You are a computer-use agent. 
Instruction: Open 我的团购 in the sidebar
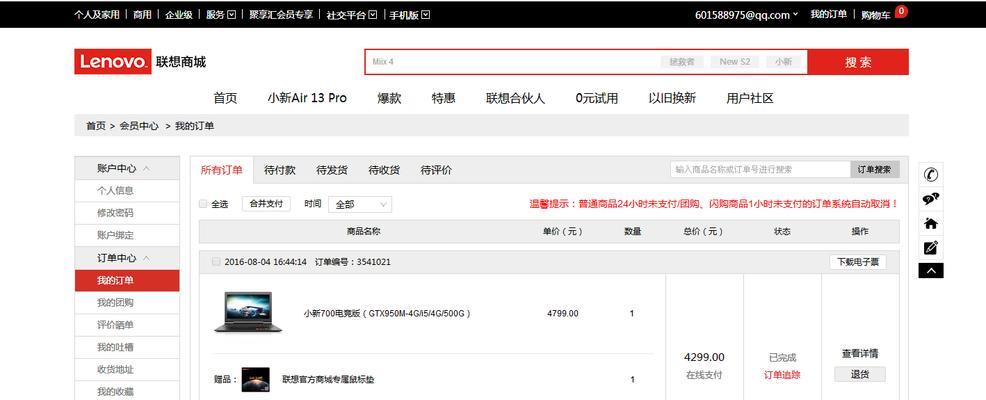tap(115, 303)
